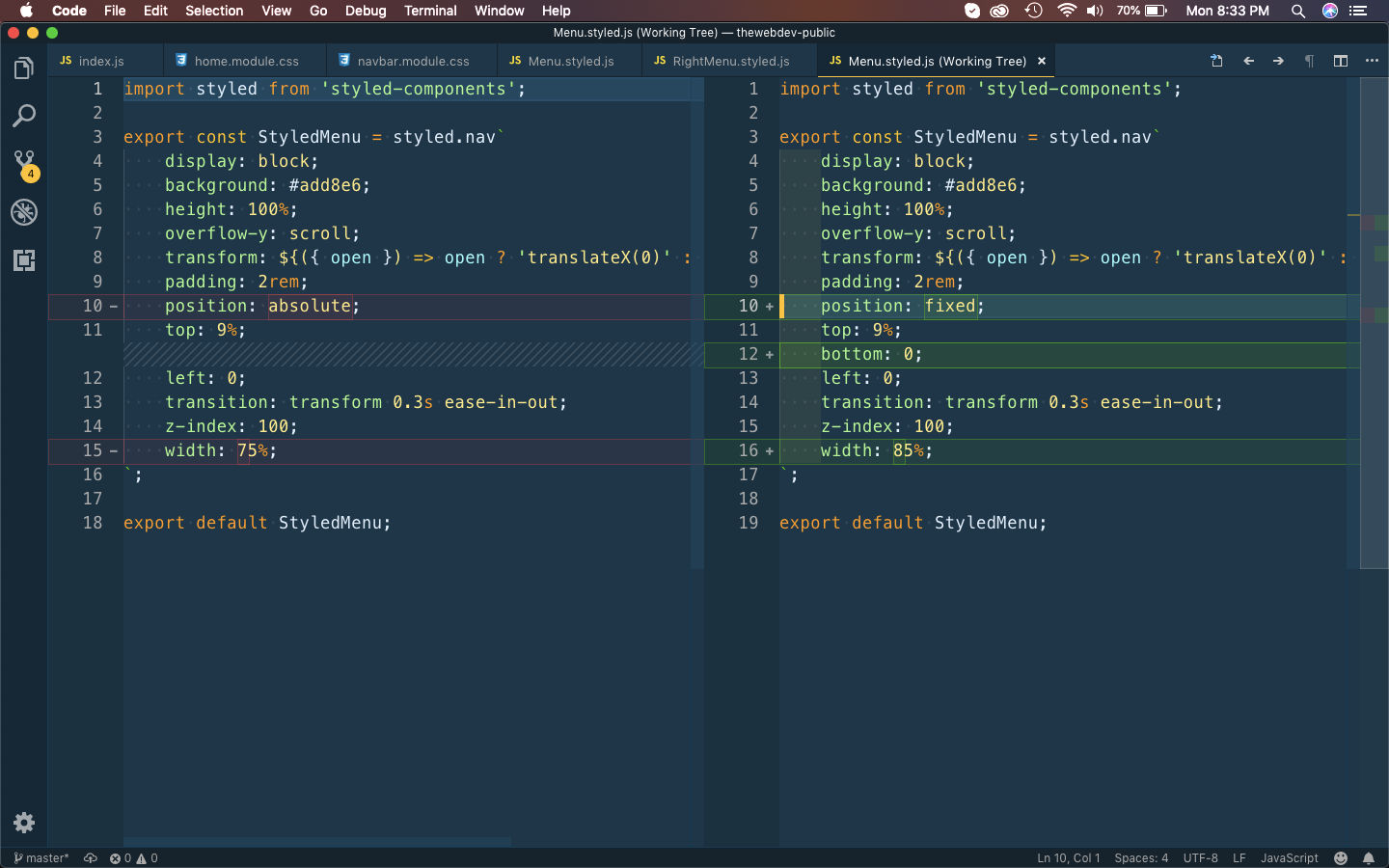Open the Help menu
The image size is (1389, 868).
[557, 11]
